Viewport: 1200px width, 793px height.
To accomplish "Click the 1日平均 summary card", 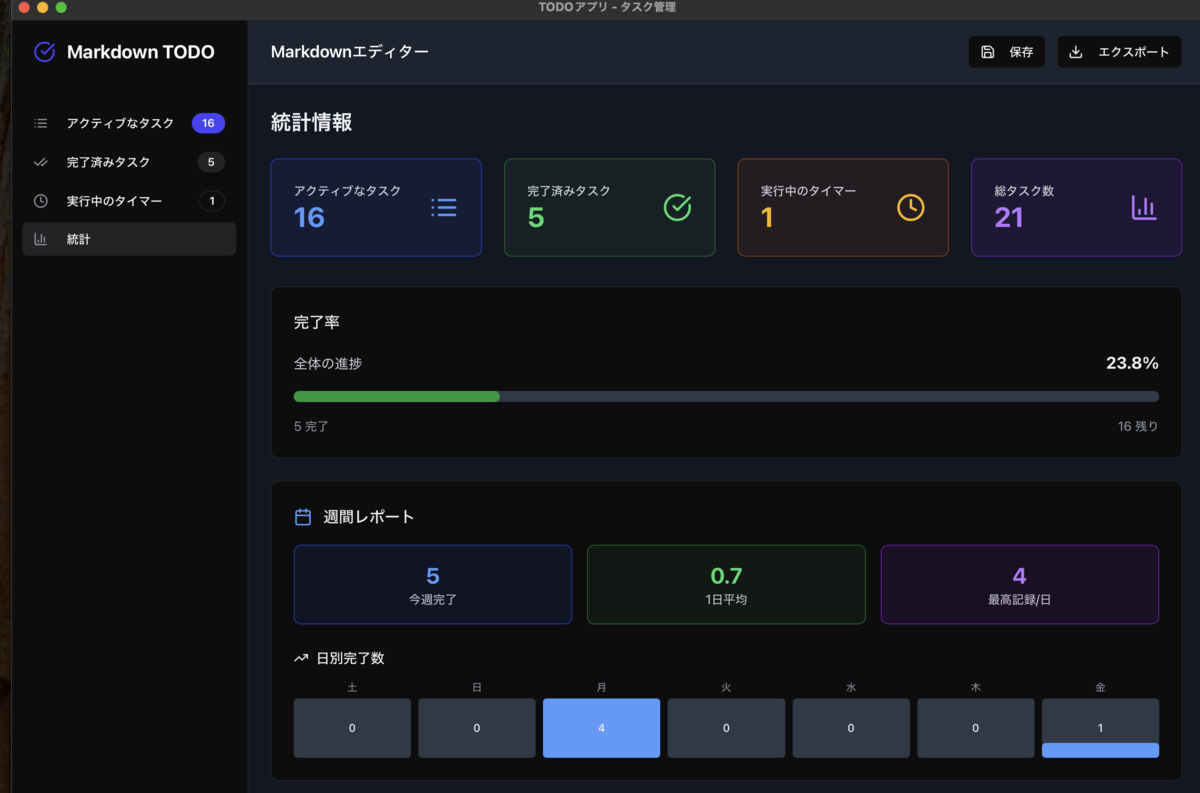I will pos(726,585).
